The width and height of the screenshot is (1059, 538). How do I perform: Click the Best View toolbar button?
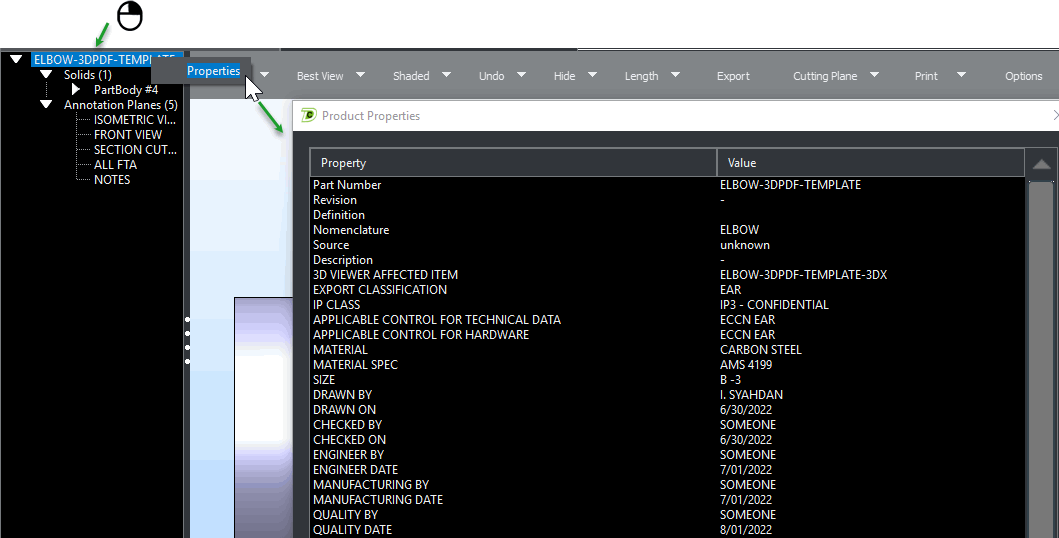click(320, 76)
